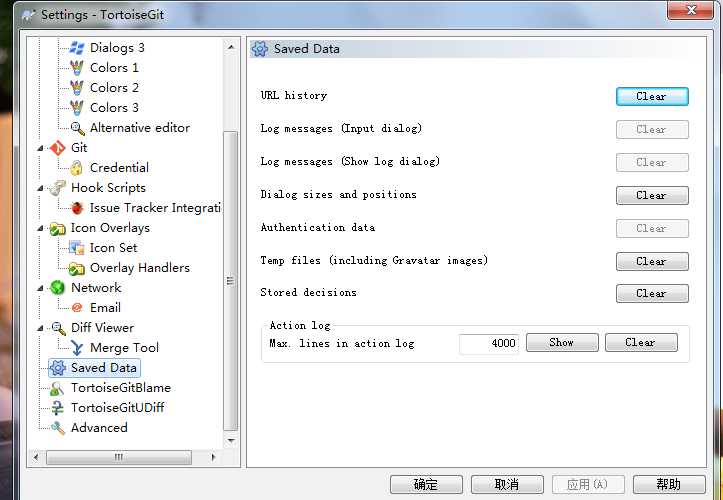Click the Dialogs 3 icon in tree
723x500 pixels.
(x=77, y=48)
